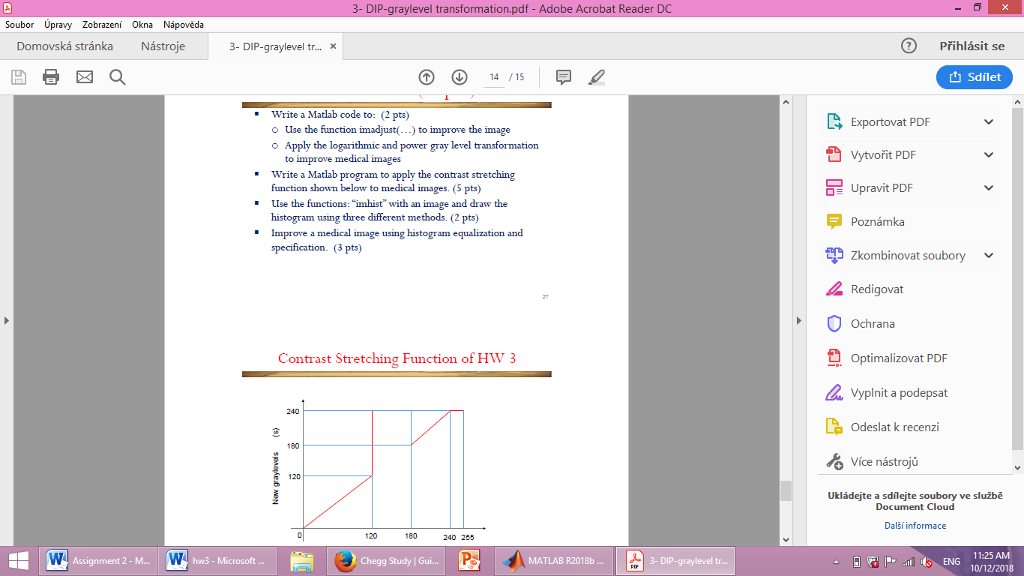Go to the previous page arrow

point(426,77)
